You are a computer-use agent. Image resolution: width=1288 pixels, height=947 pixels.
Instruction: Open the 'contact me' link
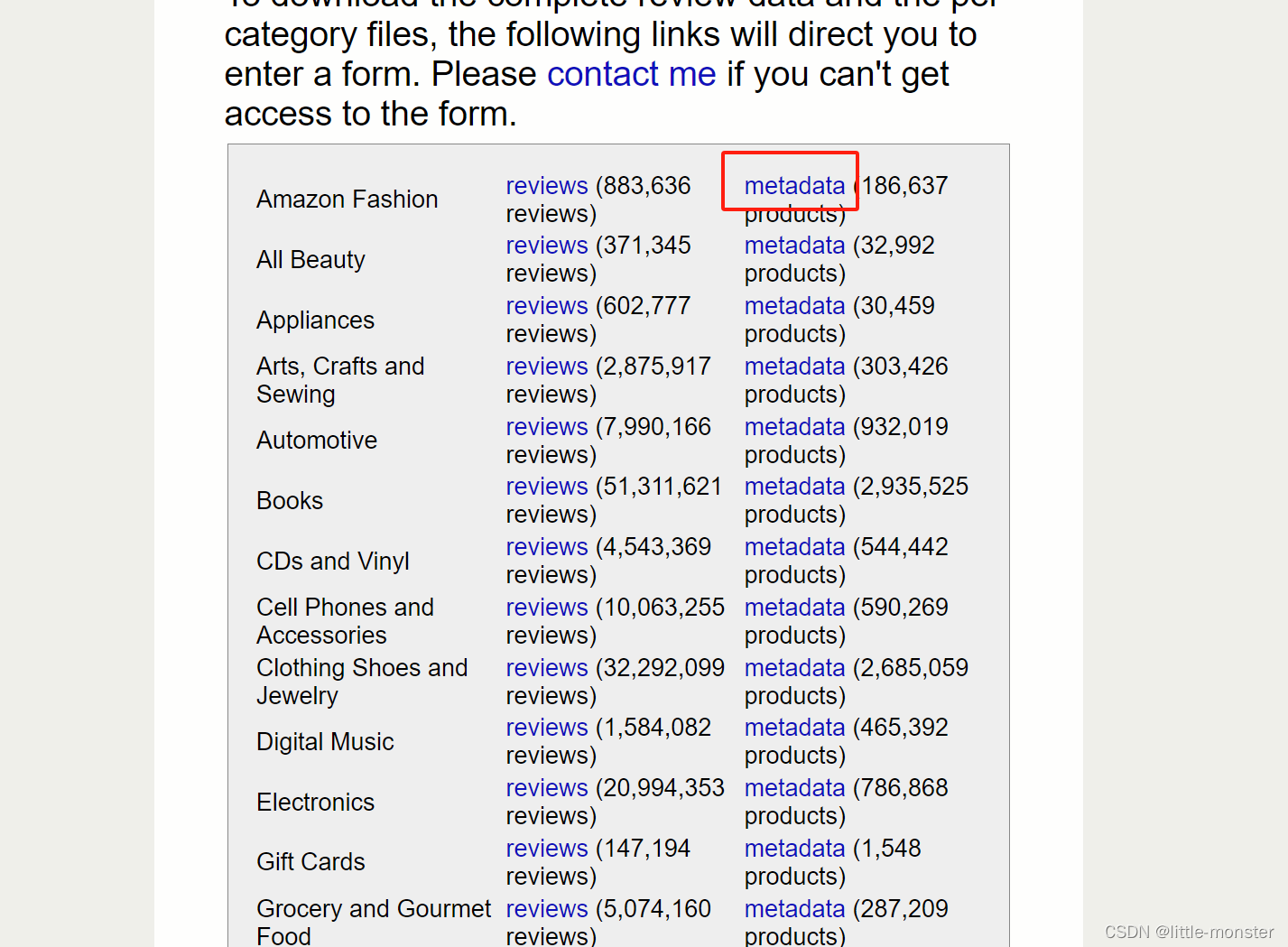coord(631,74)
